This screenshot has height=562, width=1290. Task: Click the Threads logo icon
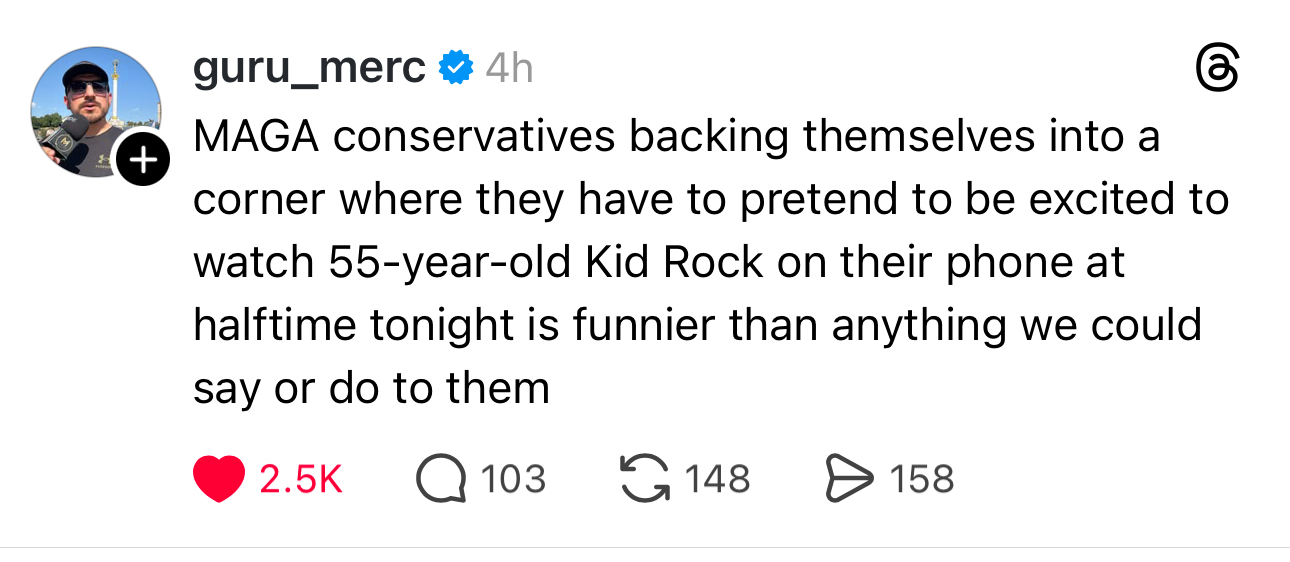(1218, 73)
